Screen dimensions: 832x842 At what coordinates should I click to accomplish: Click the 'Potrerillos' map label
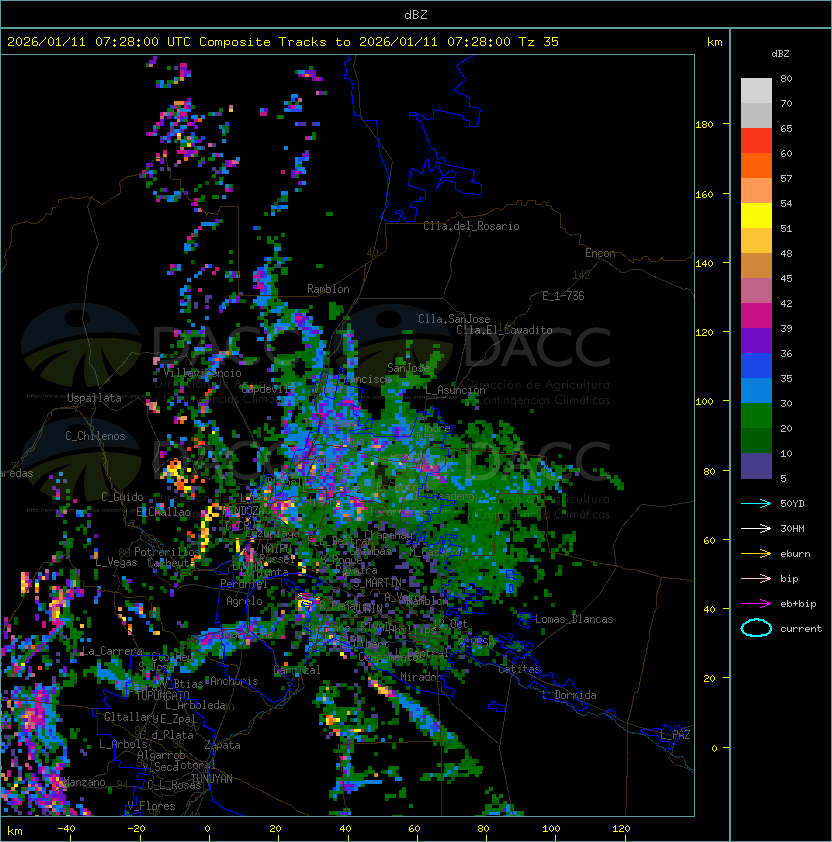point(167,551)
